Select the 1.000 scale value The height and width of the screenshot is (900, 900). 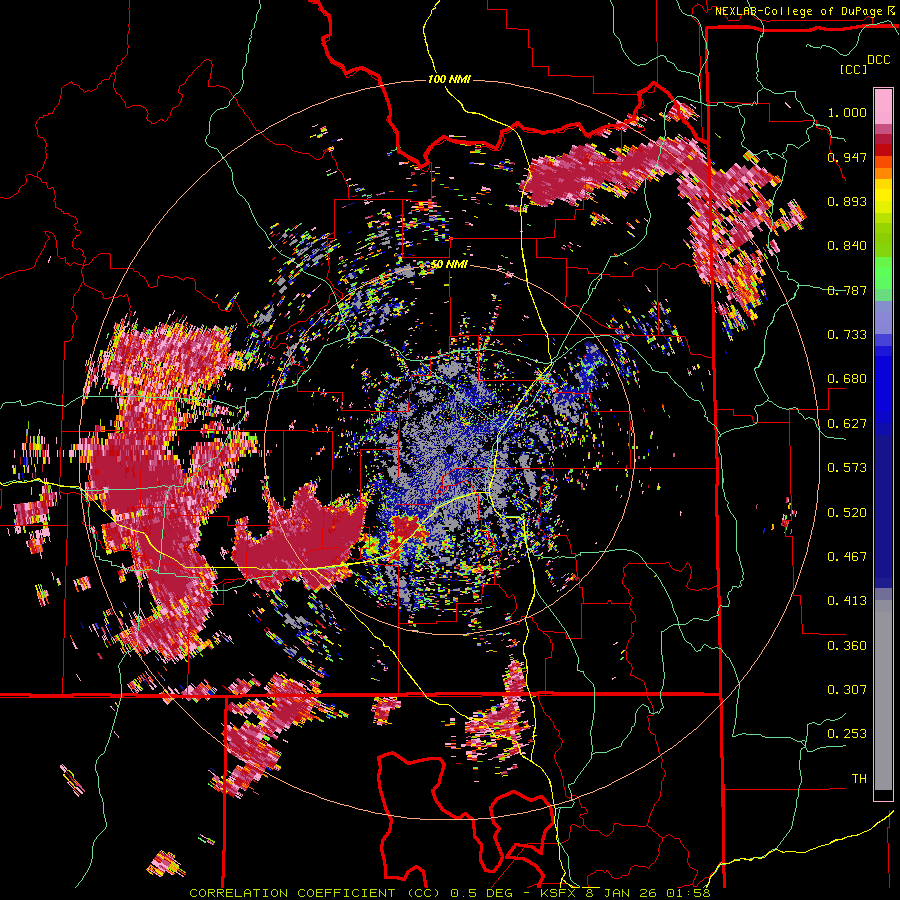[x=847, y=112]
